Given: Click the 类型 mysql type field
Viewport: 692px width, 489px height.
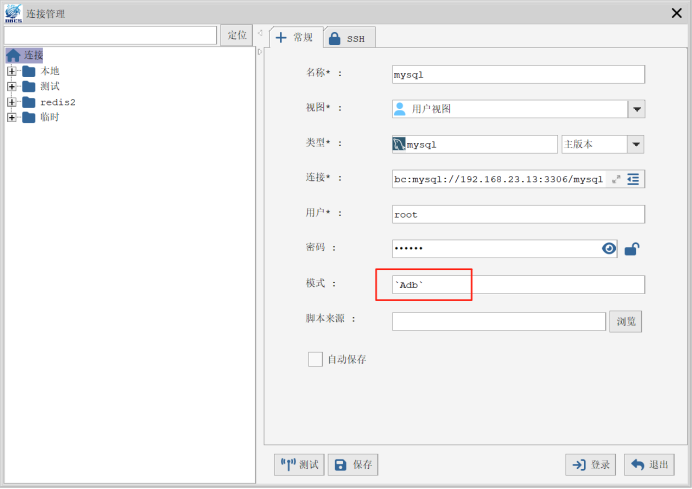Looking at the screenshot, I should click(474, 144).
